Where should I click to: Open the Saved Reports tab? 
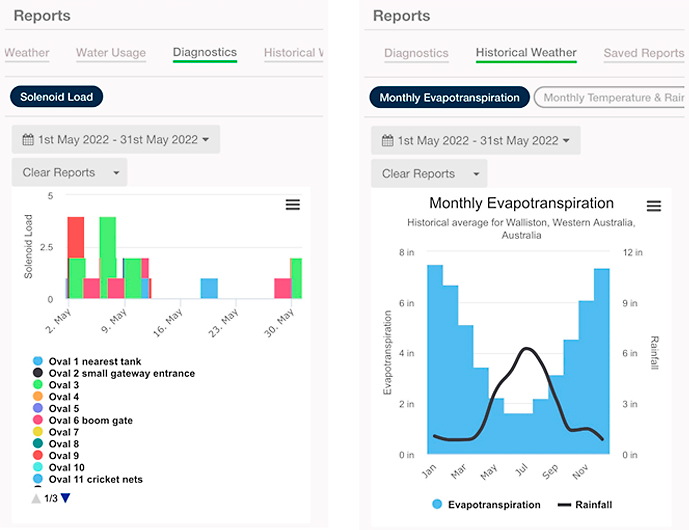(x=643, y=54)
